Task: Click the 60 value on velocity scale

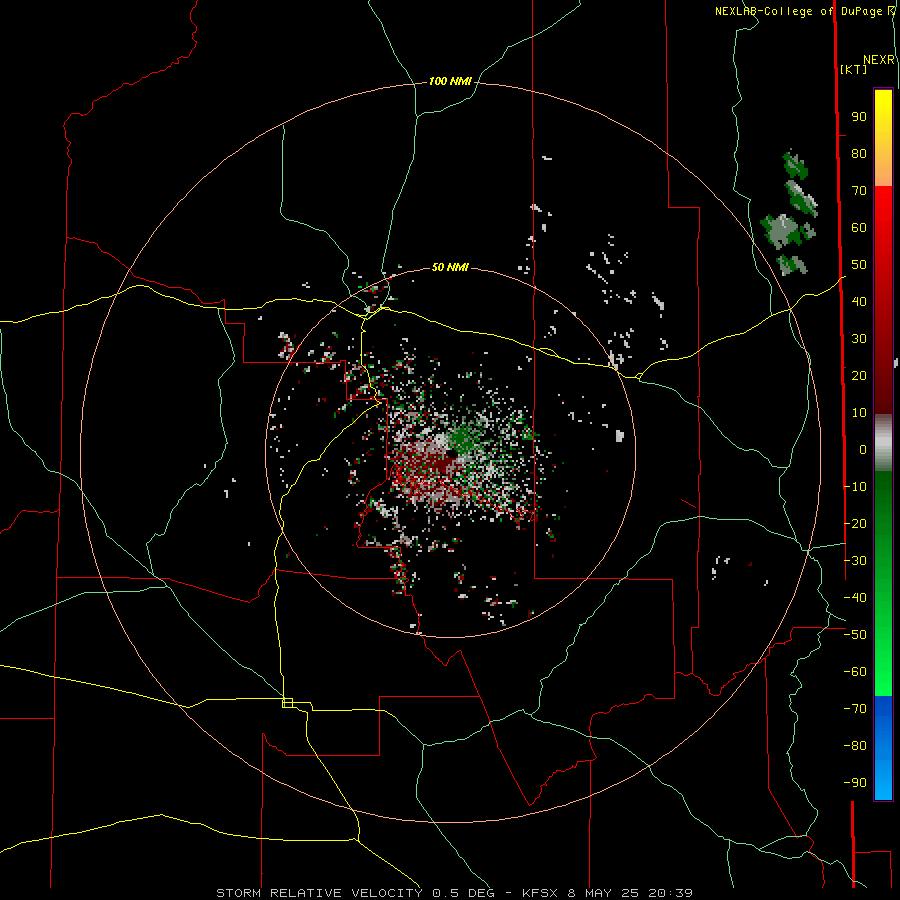Action: click(x=859, y=228)
